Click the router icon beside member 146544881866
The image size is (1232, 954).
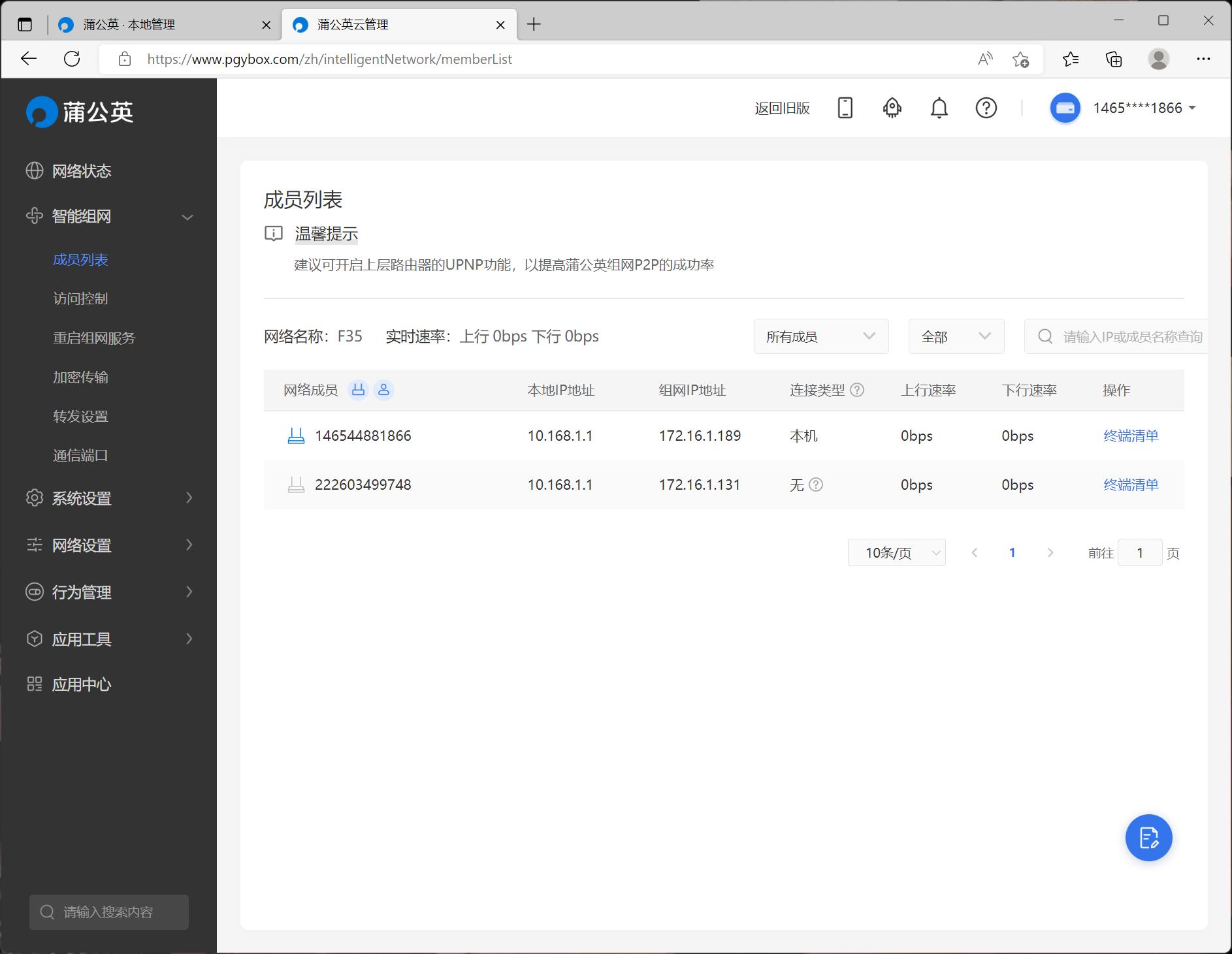296,435
